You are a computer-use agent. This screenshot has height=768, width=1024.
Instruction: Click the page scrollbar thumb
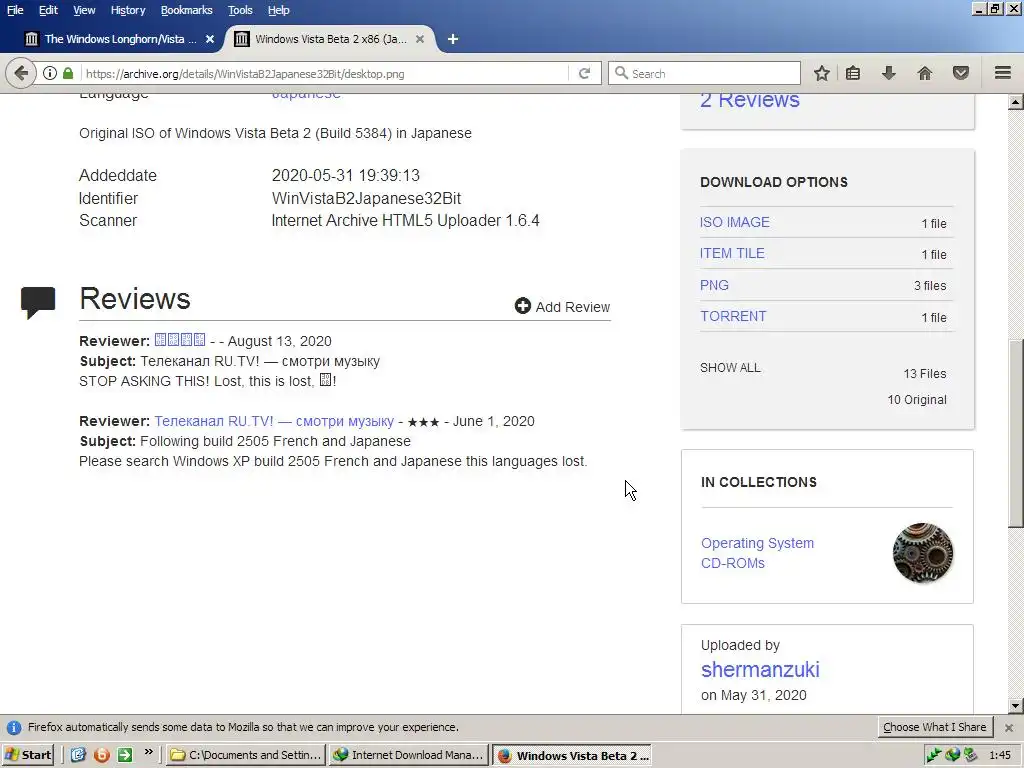click(1016, 432)
